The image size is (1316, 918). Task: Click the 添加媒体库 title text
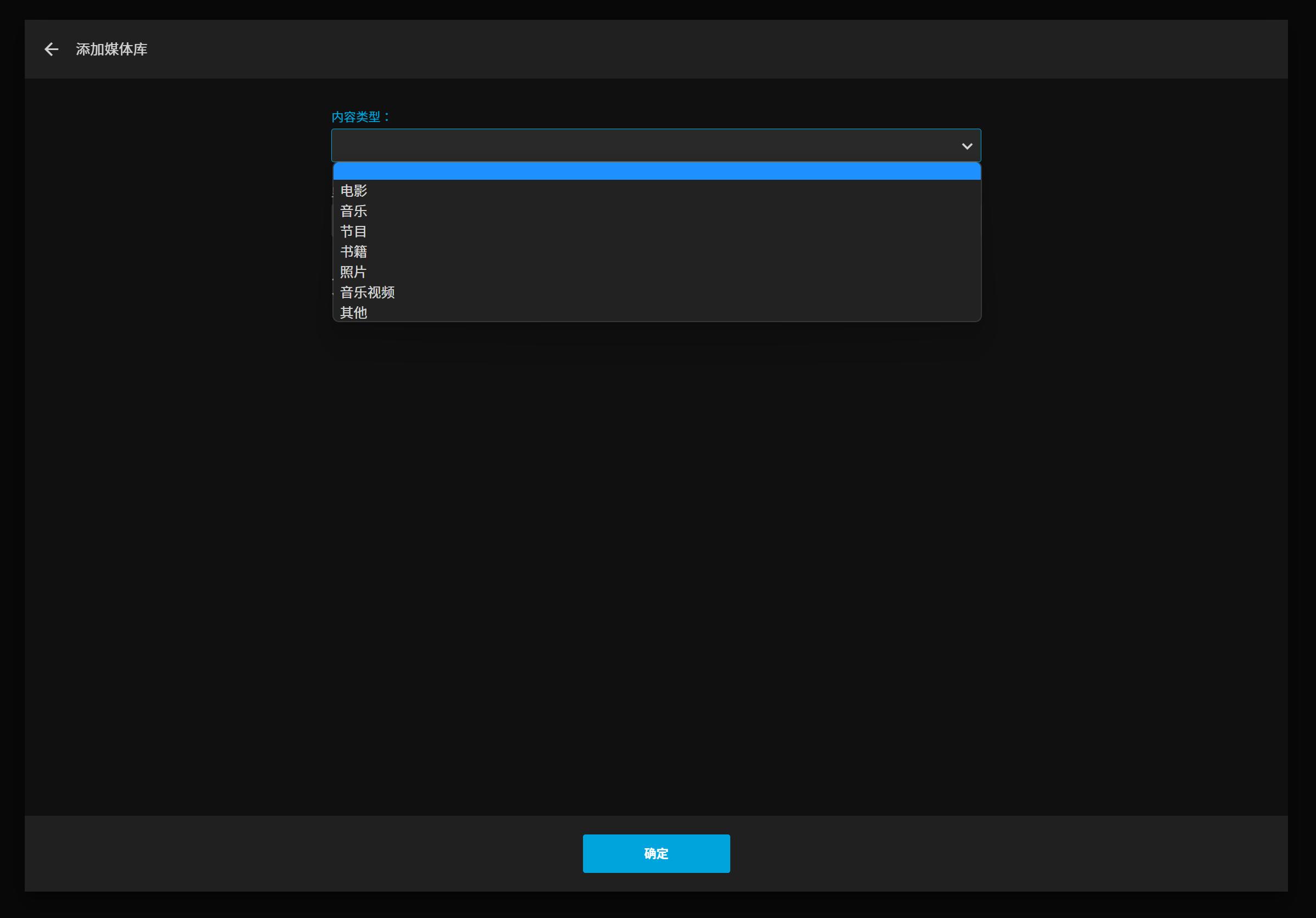tap(112, 49)
